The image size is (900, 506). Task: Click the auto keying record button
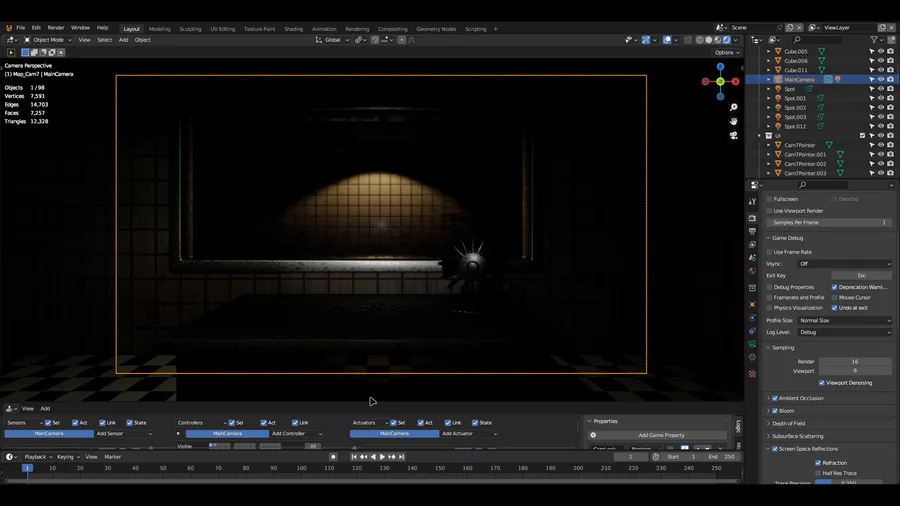[x=333, y=457]
